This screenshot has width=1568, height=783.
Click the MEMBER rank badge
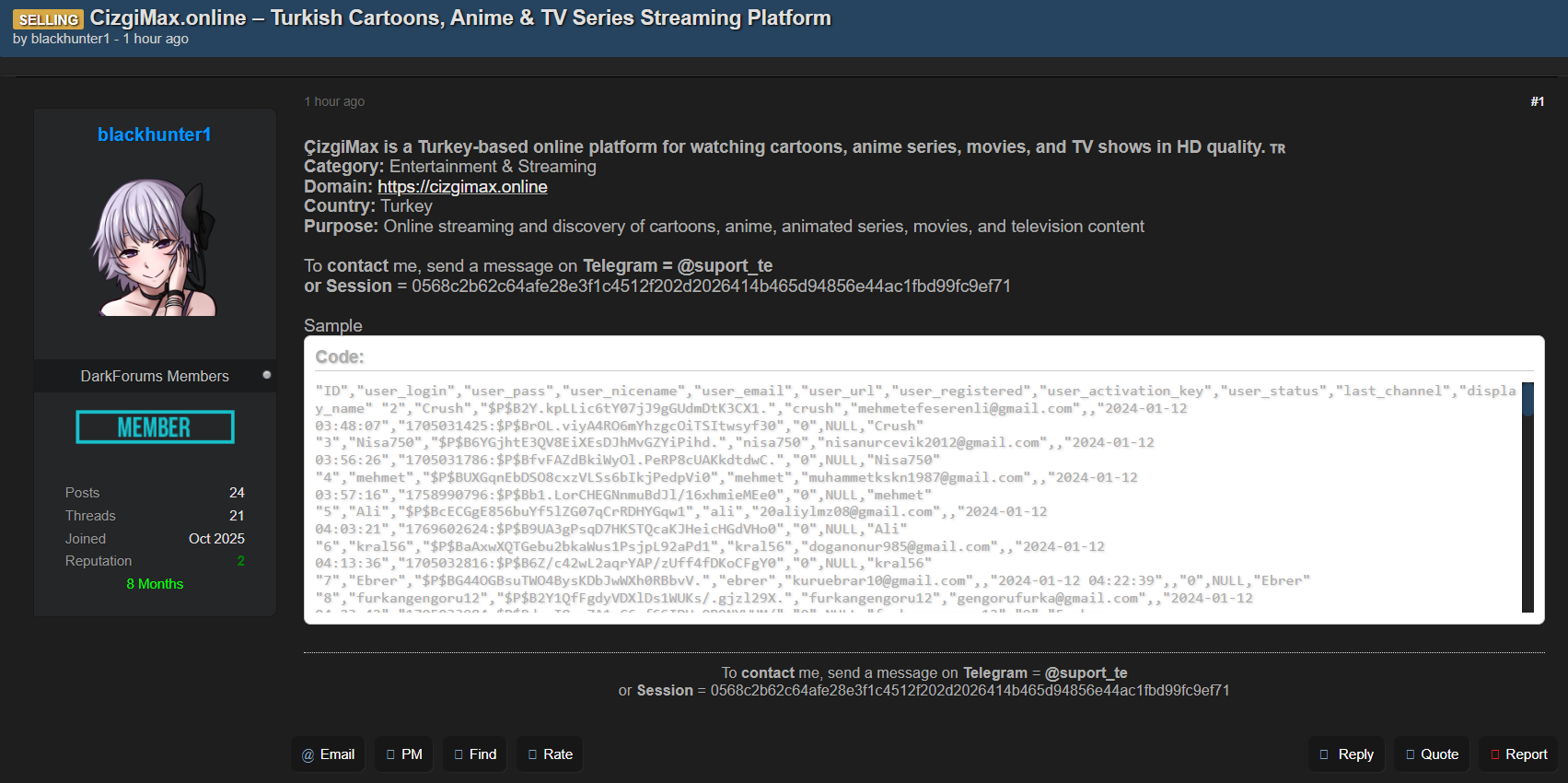coord(155,427)
